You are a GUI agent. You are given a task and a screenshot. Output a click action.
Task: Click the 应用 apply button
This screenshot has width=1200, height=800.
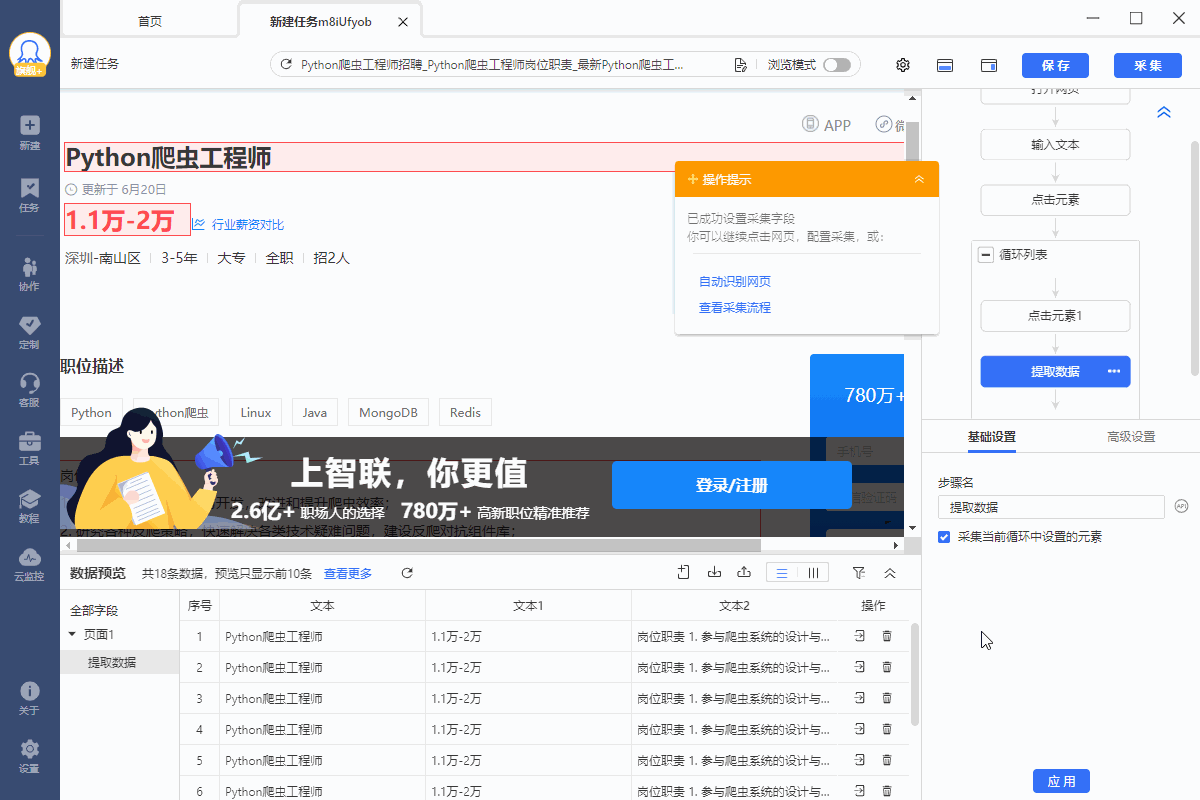pyautogui.click(x=1061, y=781)
